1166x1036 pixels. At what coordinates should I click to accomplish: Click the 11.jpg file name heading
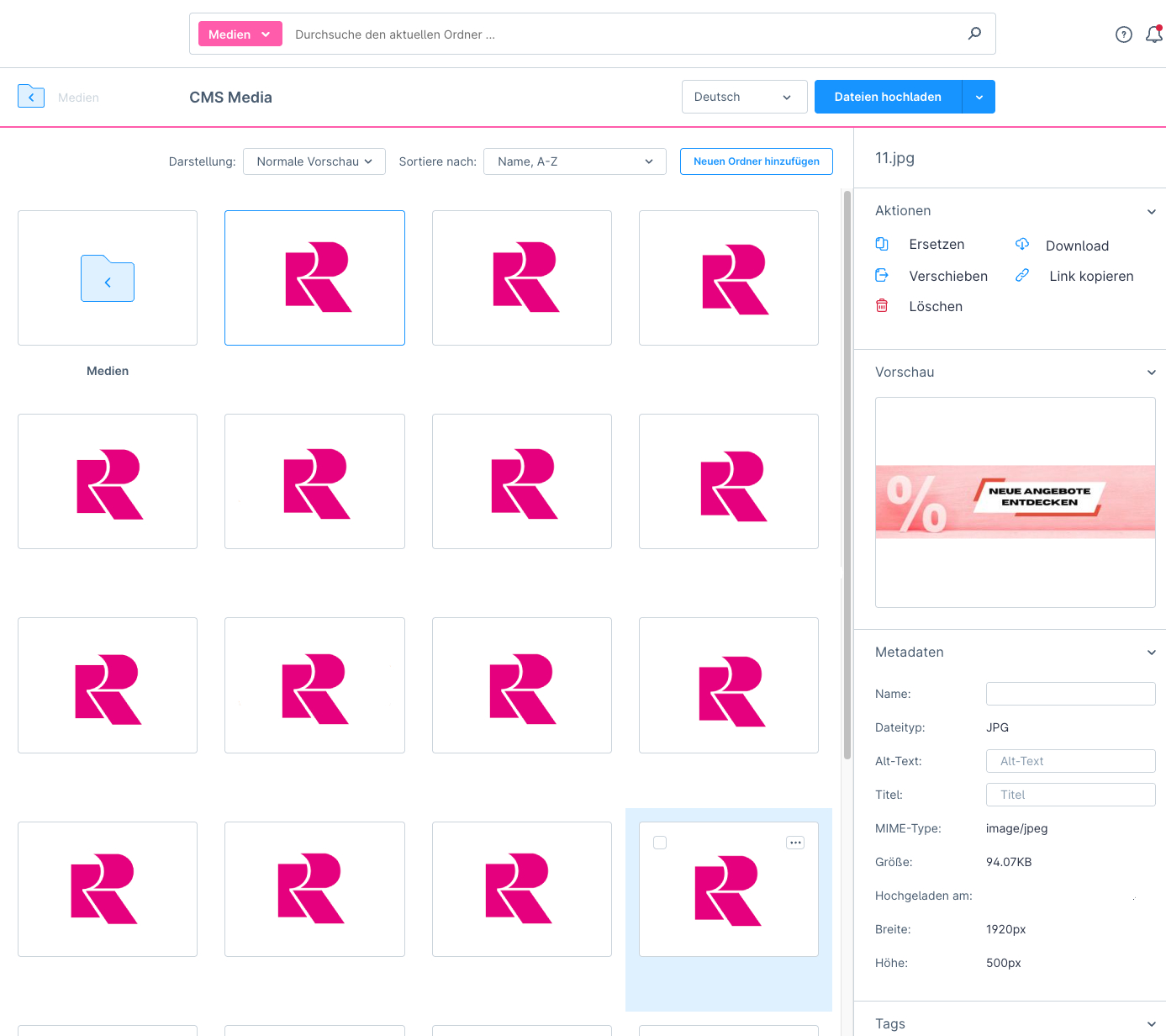click(894, 158)
